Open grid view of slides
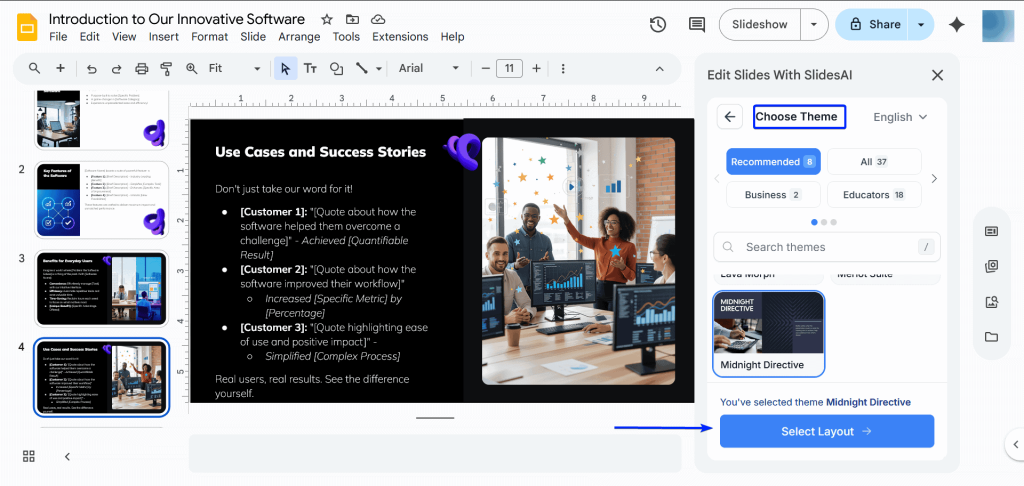 tap(29, 456)
